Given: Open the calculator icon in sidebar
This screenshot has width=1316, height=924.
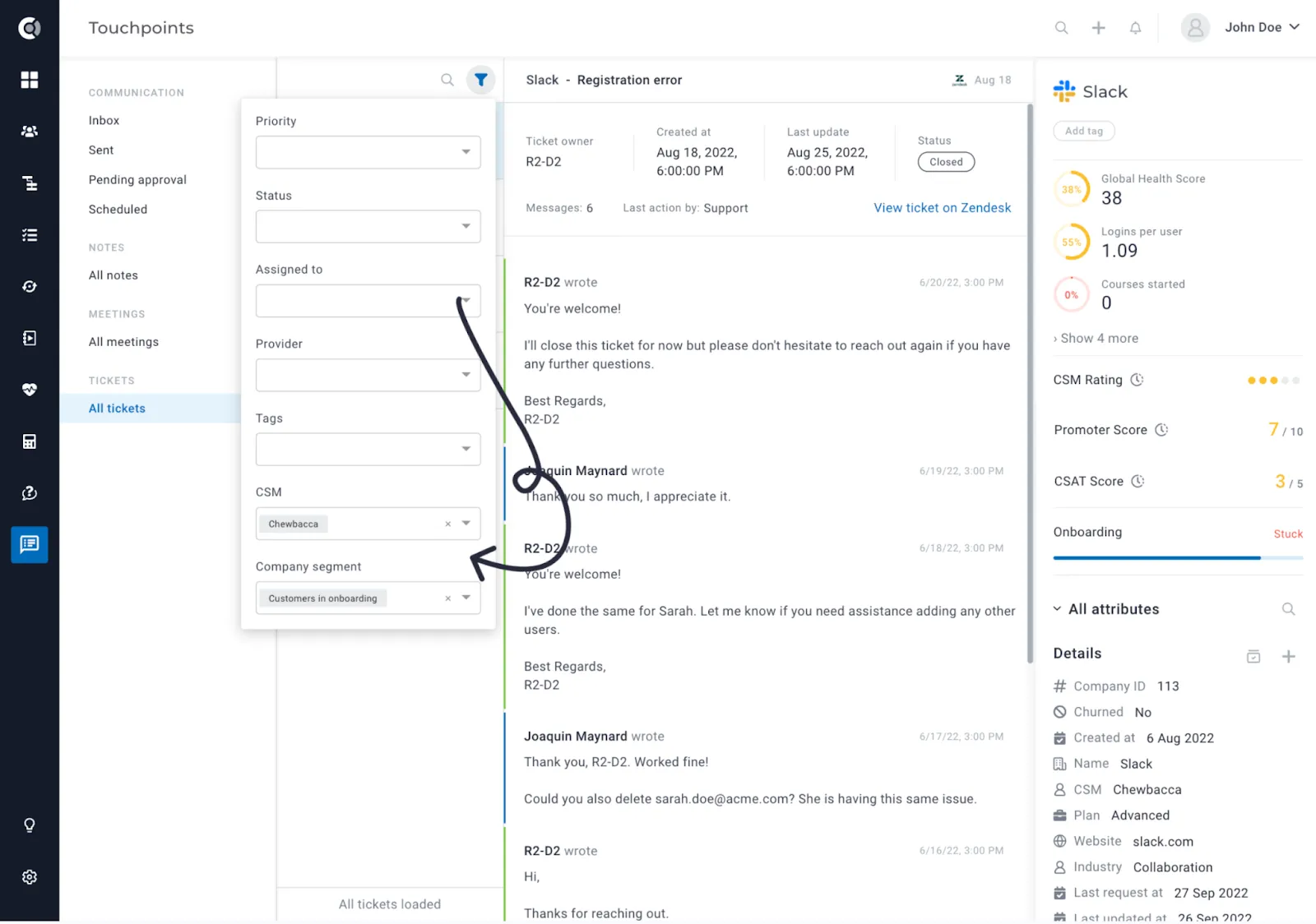Looking at the screenshot, I should point(30,441).
